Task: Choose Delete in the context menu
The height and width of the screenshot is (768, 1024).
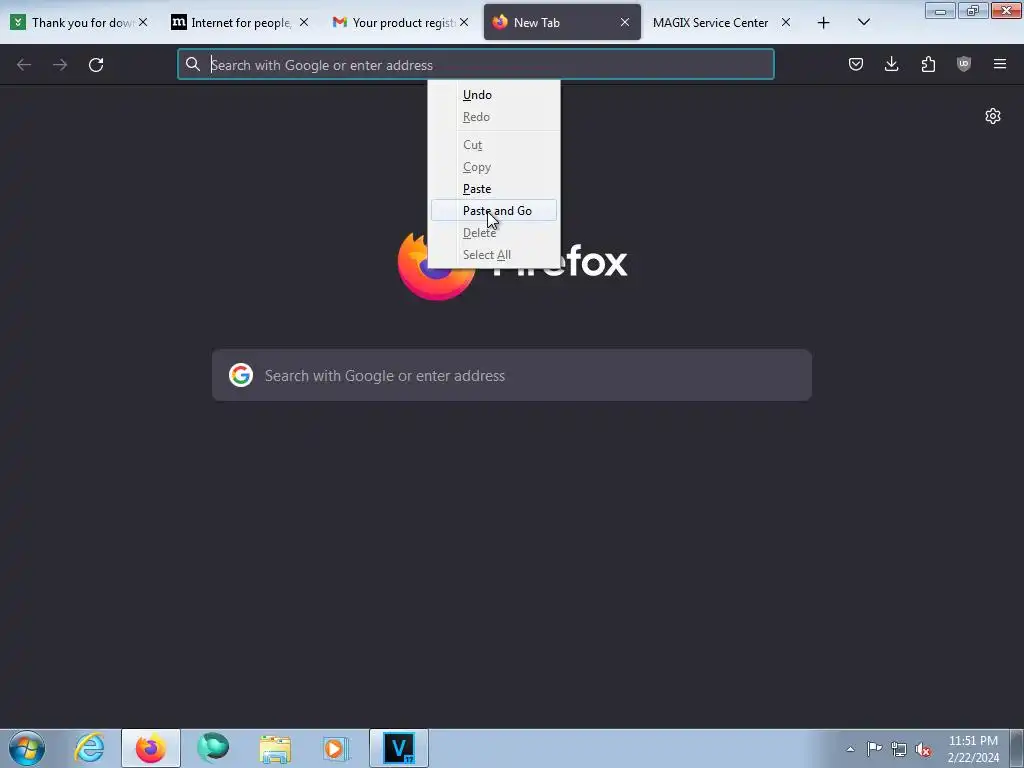Action: click(494, 232)
